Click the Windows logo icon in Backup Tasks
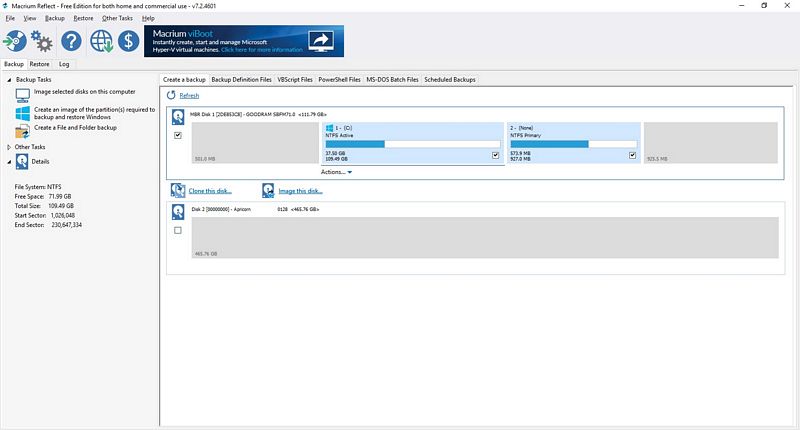The image size is (800, 430). (22, 113)
